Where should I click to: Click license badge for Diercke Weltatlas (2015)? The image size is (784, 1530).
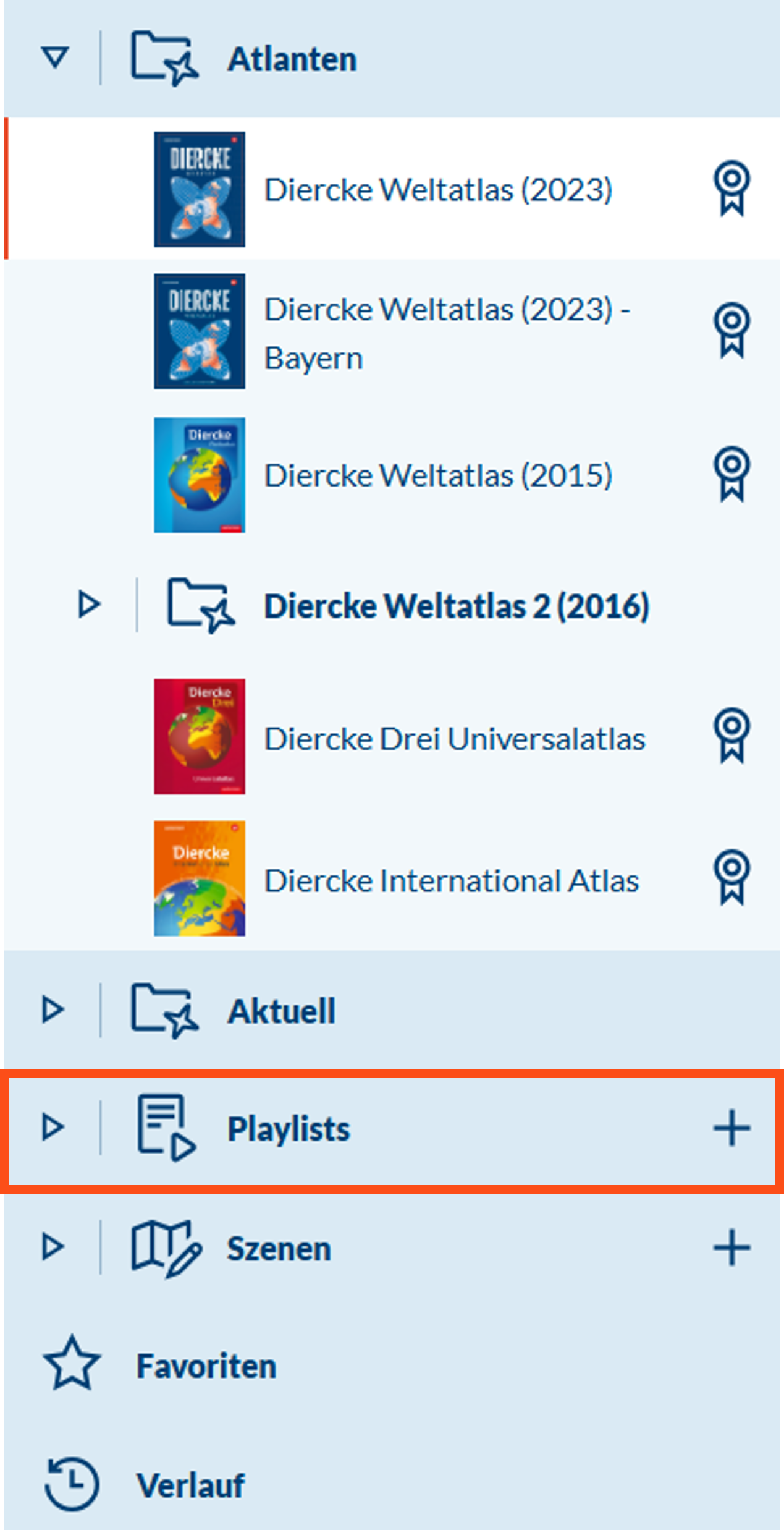731,474
